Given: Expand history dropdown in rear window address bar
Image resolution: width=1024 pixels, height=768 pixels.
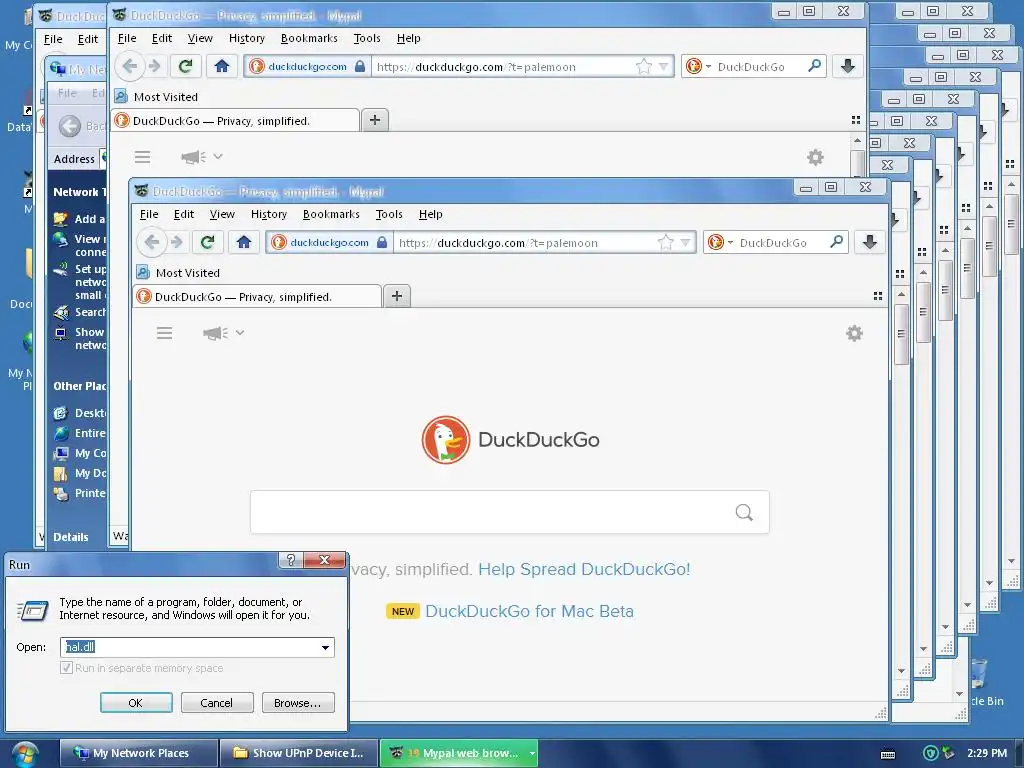Looking at the screenshot, I should click(x=663, y=67).
